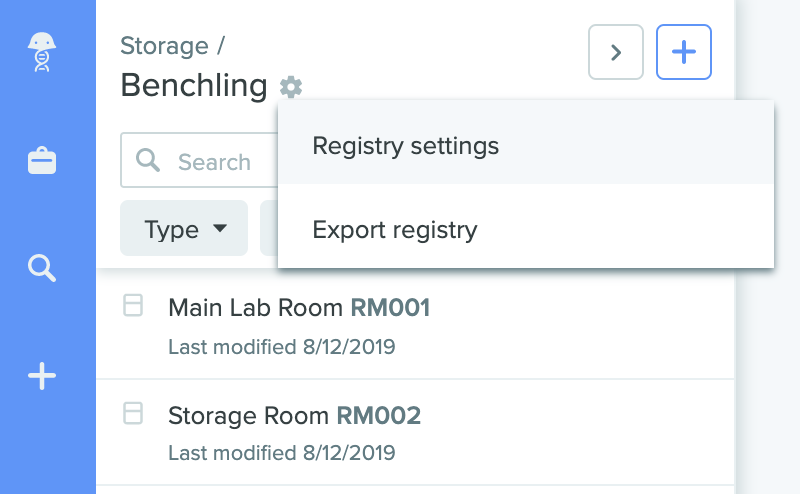Screen dimensions: 800x494
Task: Click the Benchling registry title
Action: click(x=194, y=85)
